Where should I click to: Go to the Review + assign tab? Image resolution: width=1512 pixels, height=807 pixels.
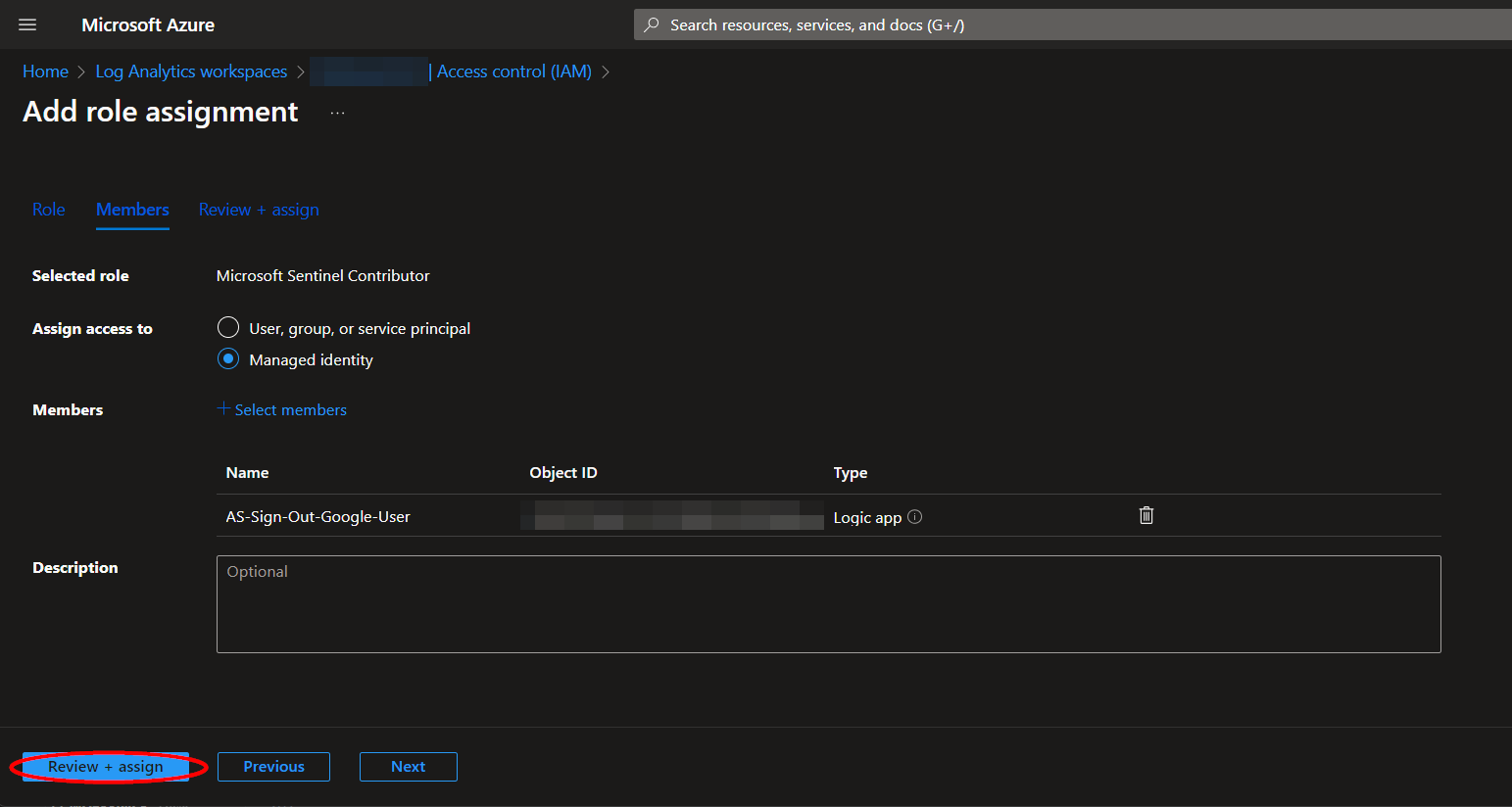(x=259, y=210)
